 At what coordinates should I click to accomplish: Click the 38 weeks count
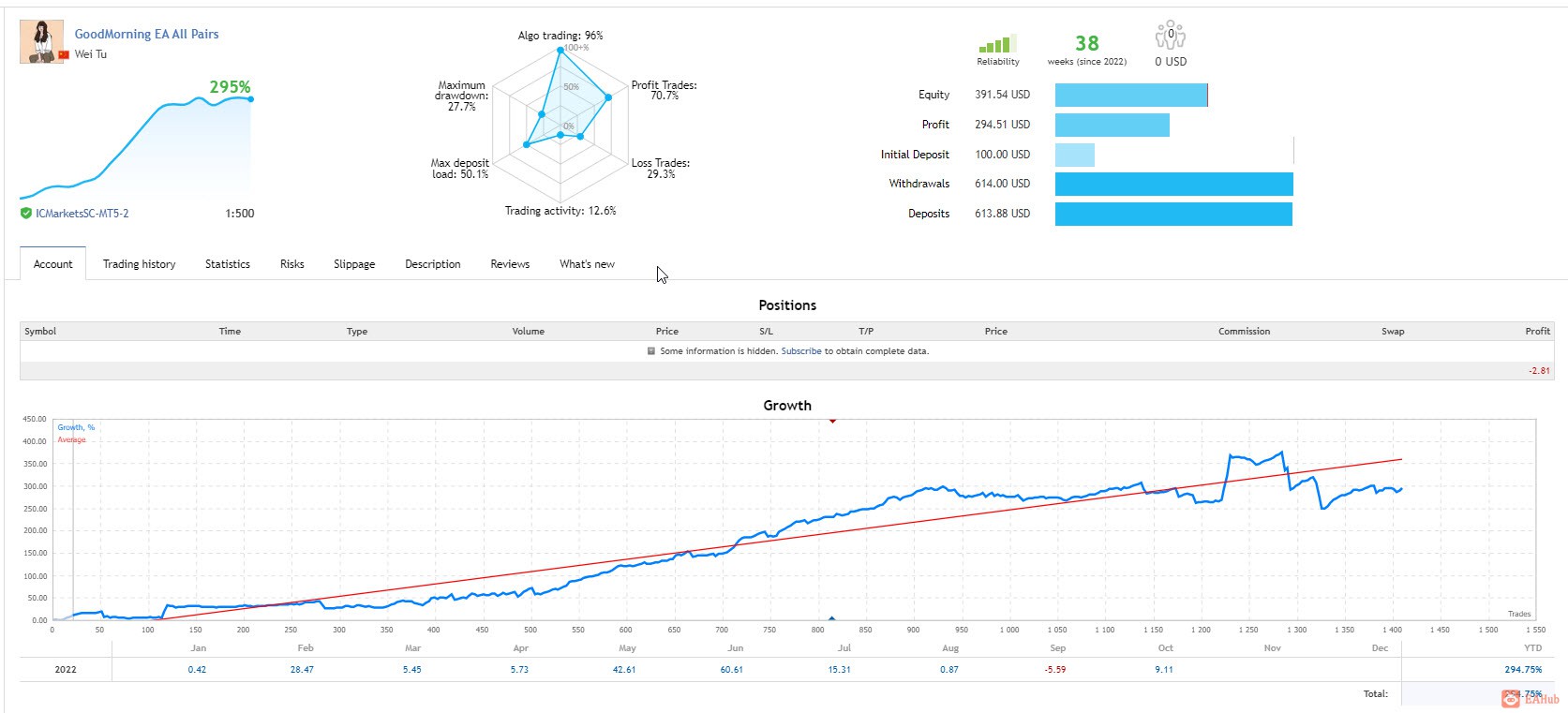point(1087,43)
